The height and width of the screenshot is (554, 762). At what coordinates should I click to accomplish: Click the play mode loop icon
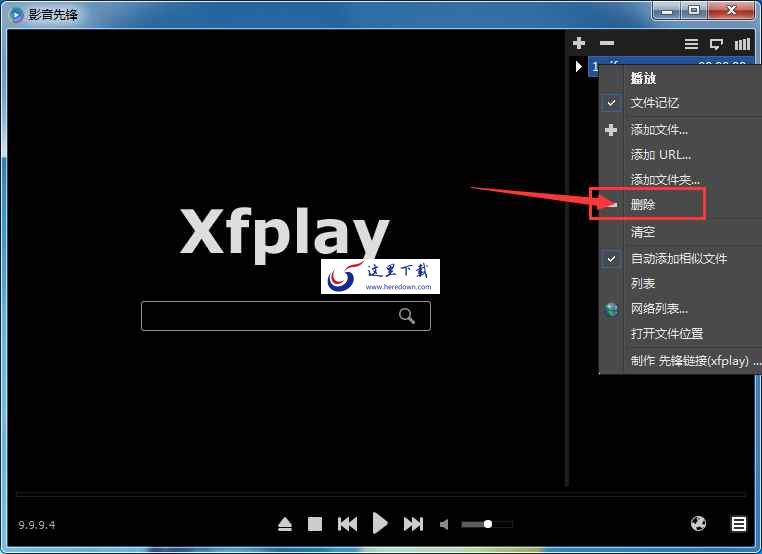click(x=716, y=44)
